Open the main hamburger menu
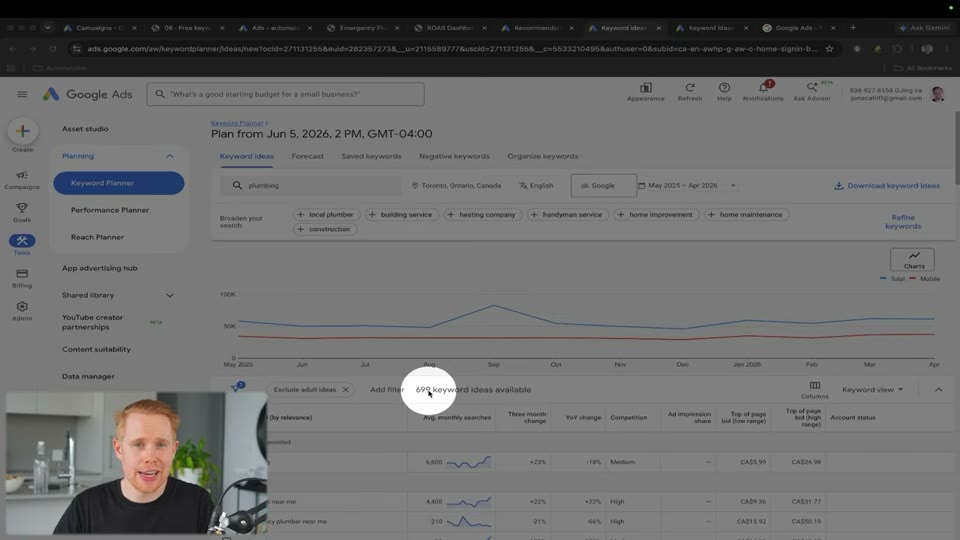The width and height of the screenshot is (960, 540). point(22,94)
